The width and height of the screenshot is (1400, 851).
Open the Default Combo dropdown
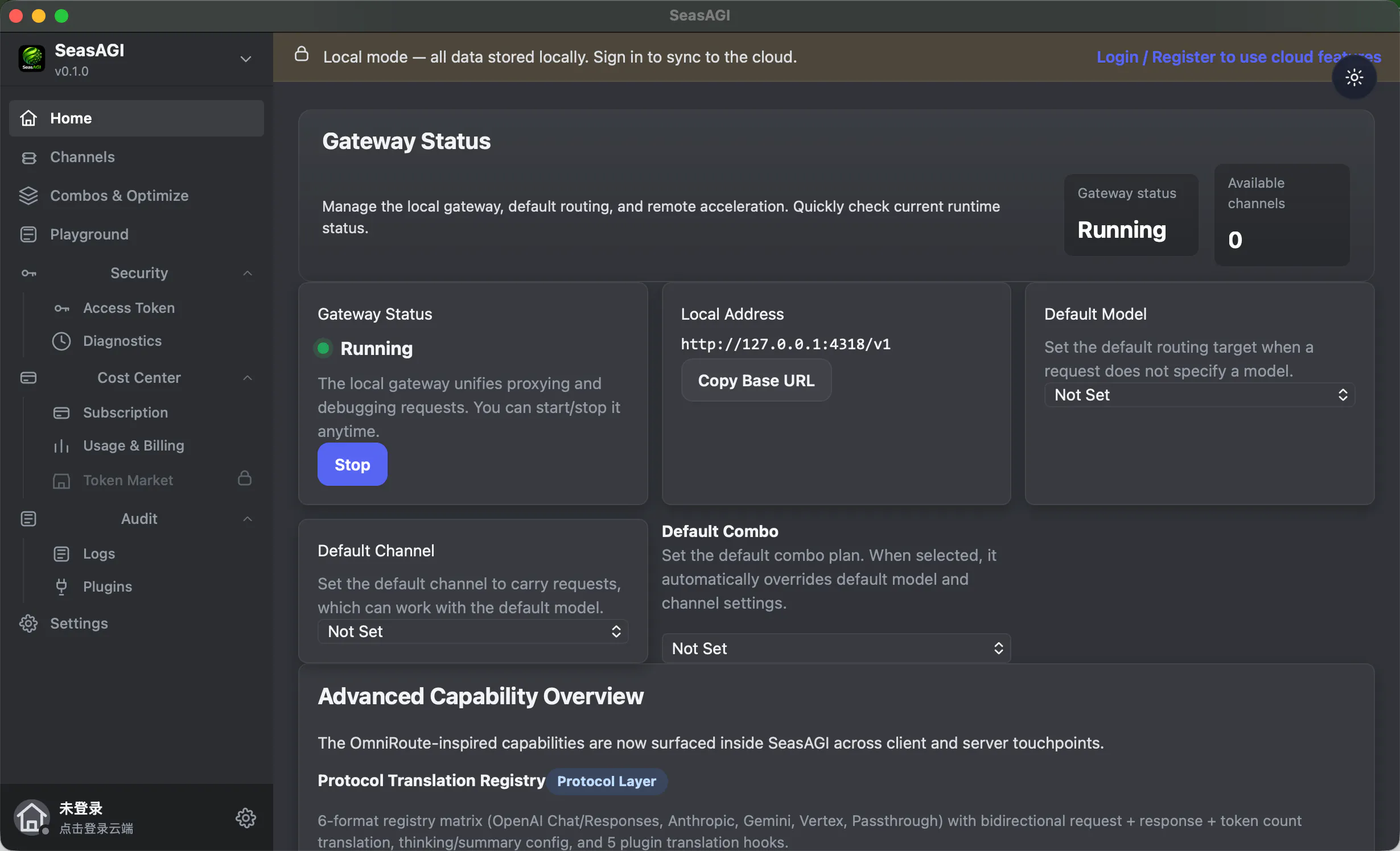click(x=836, y=648)
